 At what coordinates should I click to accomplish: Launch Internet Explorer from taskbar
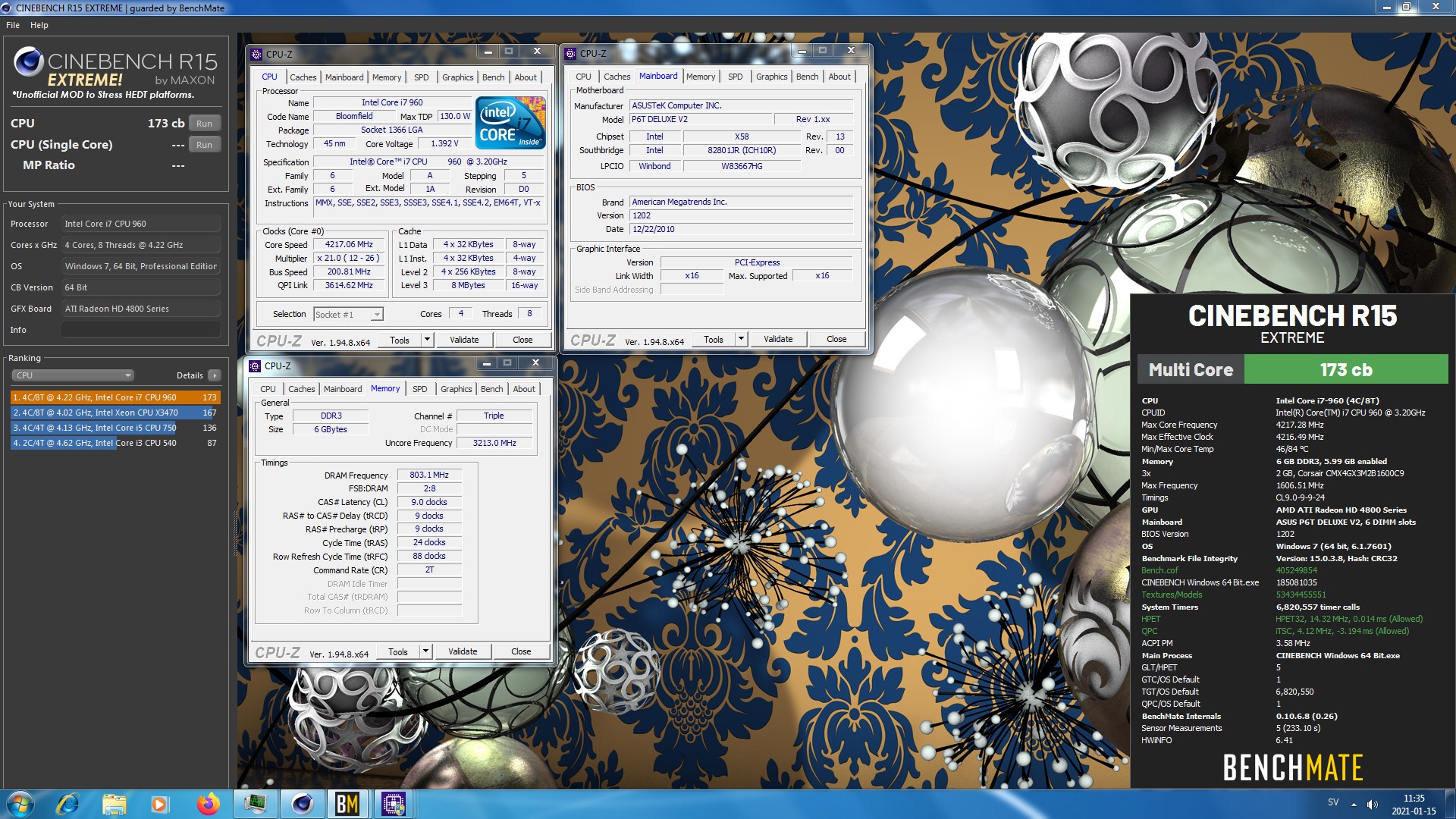click(67, 804)
